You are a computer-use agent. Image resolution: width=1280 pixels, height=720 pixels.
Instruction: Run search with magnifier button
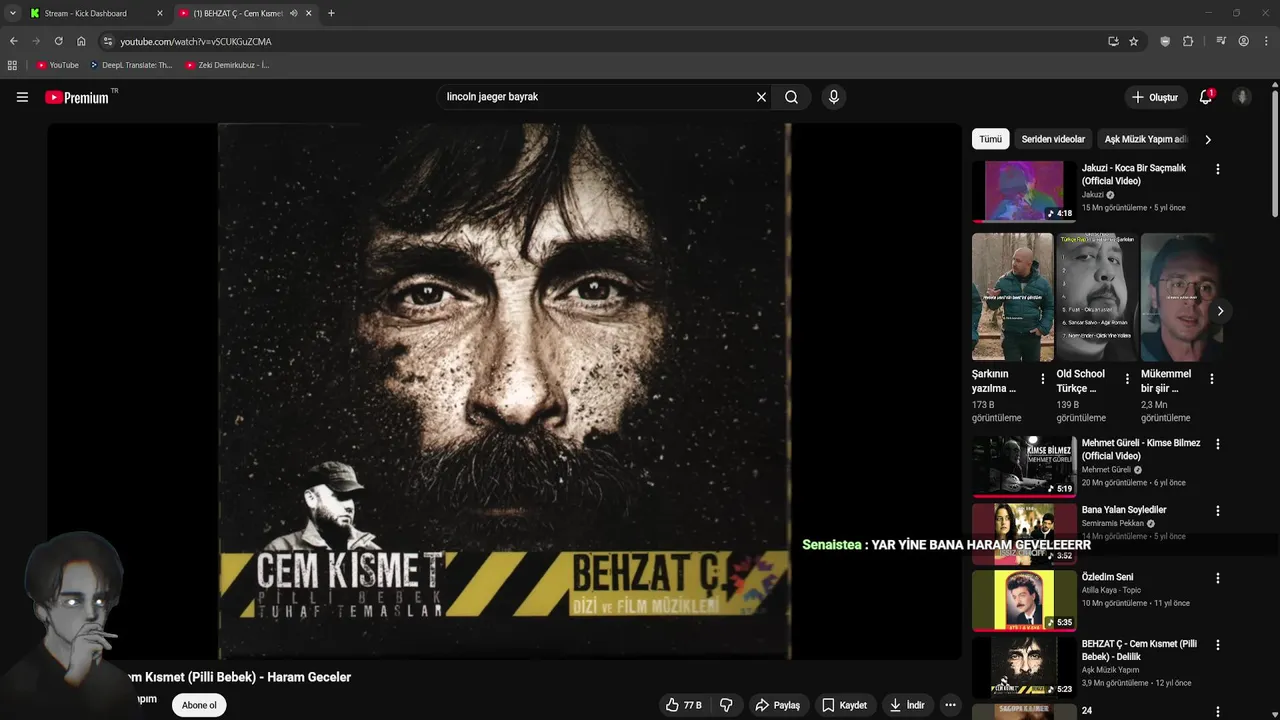point(791,97)
